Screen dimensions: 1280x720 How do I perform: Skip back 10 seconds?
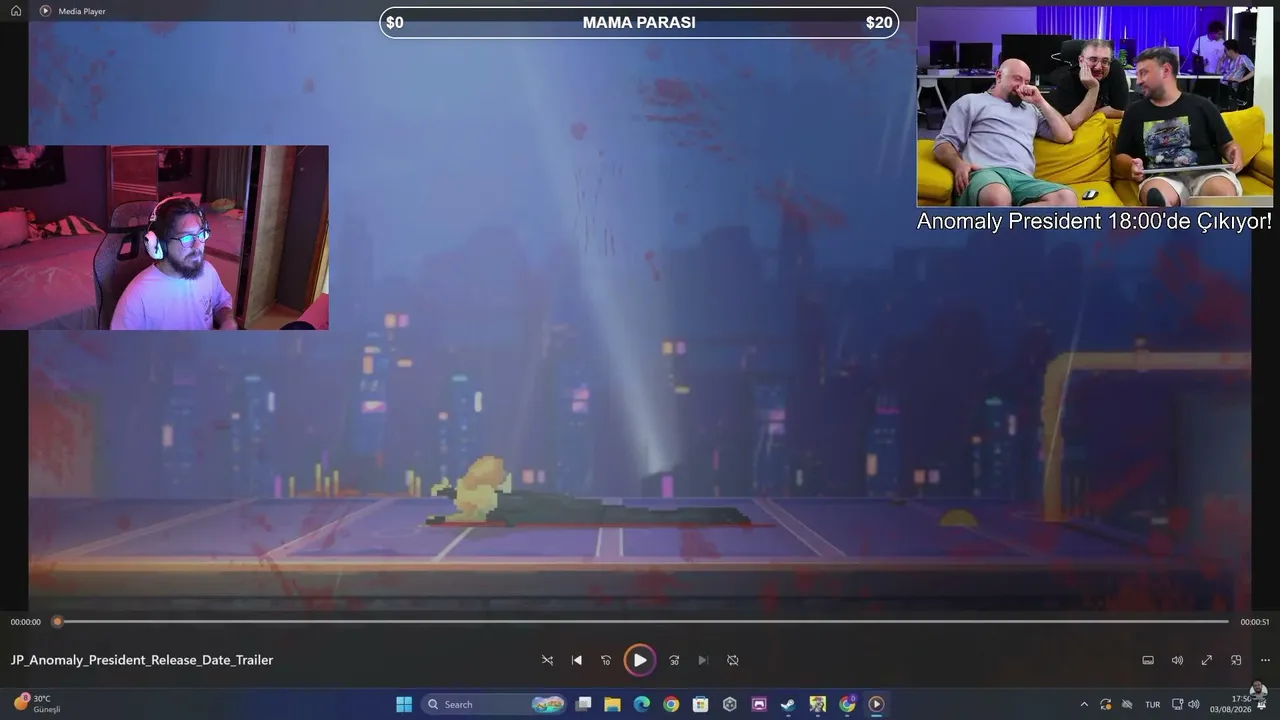(x=606, y=660)
